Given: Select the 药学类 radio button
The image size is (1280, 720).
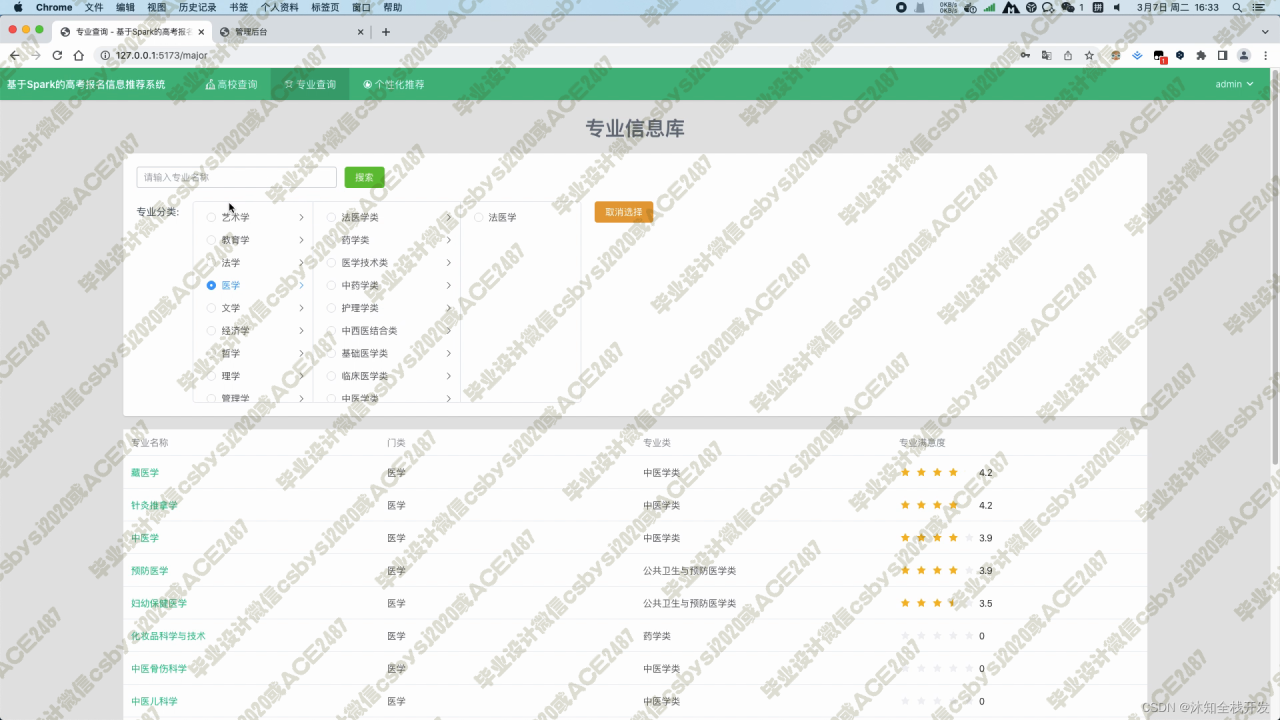Looking at the screenshot, I should [331, 240].
